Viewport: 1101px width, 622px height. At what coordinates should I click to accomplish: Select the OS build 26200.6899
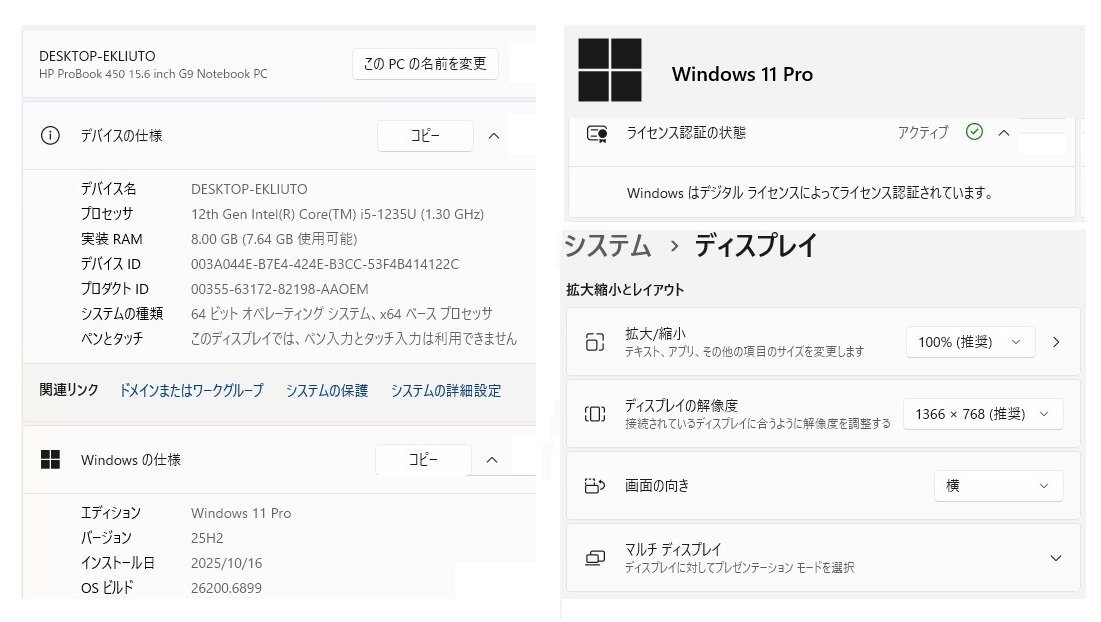click(x=226, y=588)
